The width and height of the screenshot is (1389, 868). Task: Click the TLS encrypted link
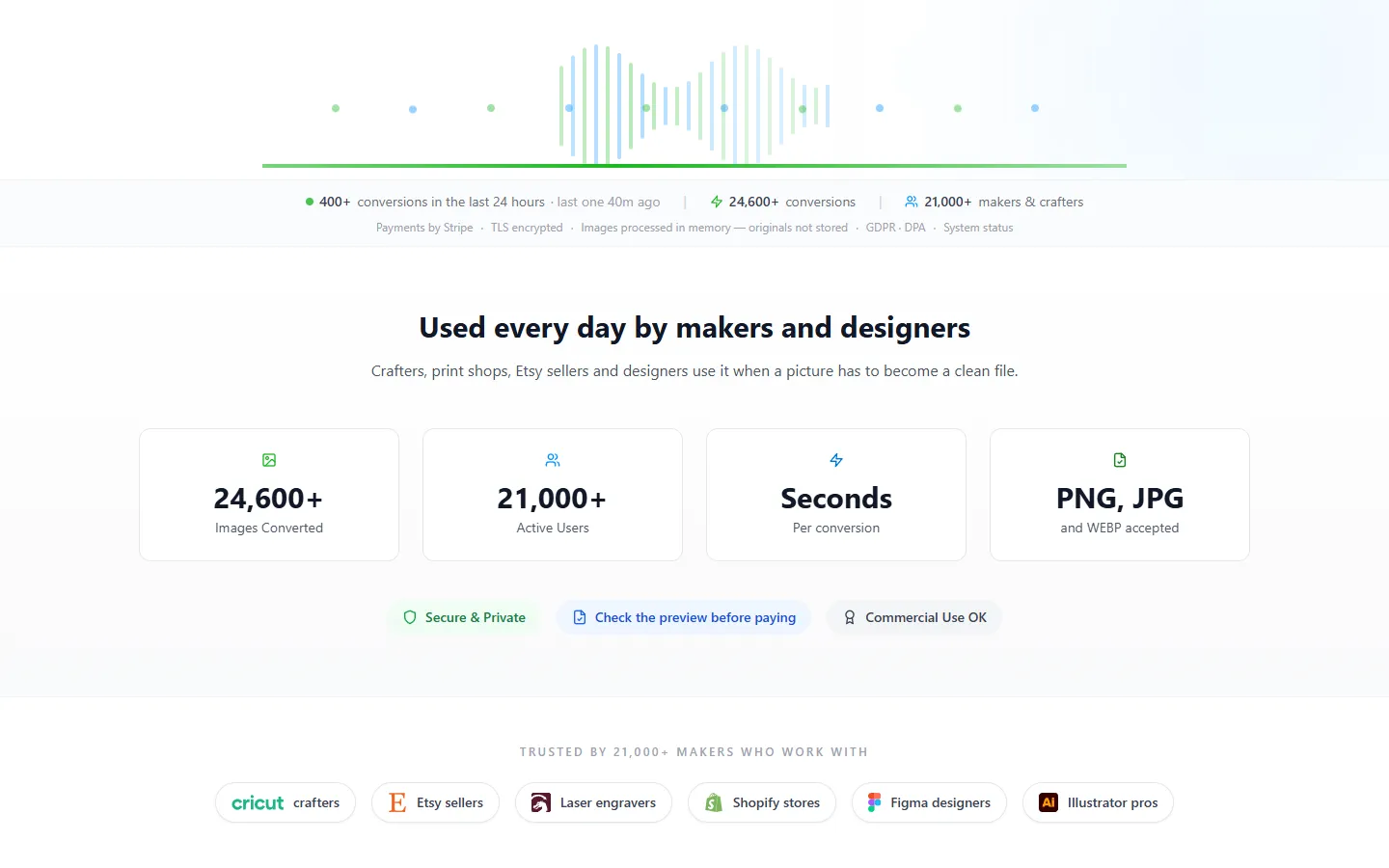pyautogui.click(x=527, y=228)
